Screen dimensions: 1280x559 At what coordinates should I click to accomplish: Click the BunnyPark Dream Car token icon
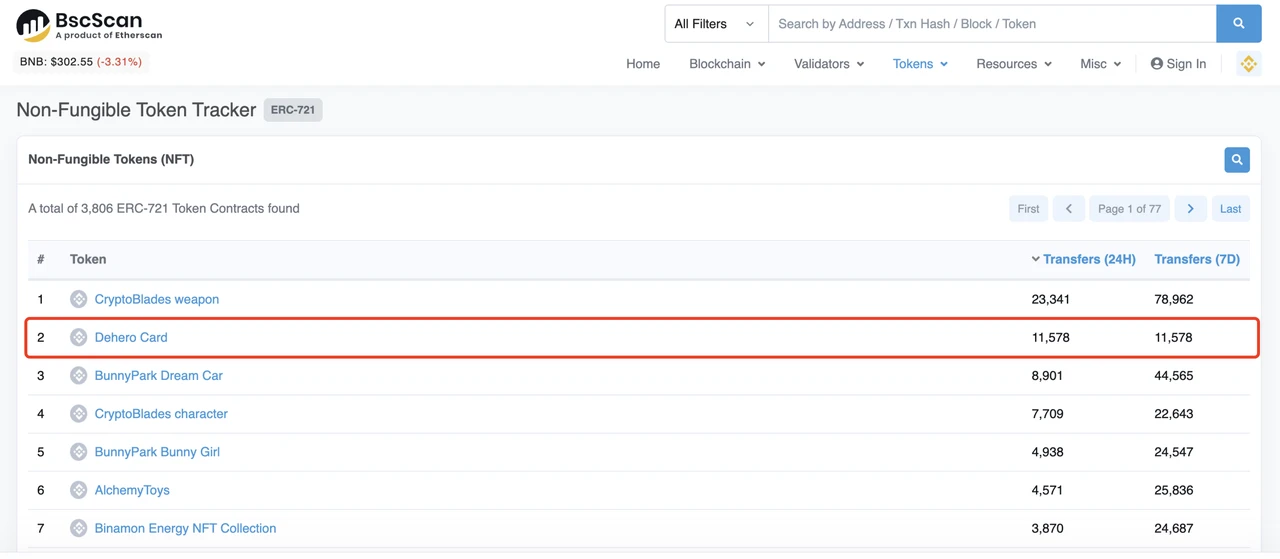(x=79, y=375)
